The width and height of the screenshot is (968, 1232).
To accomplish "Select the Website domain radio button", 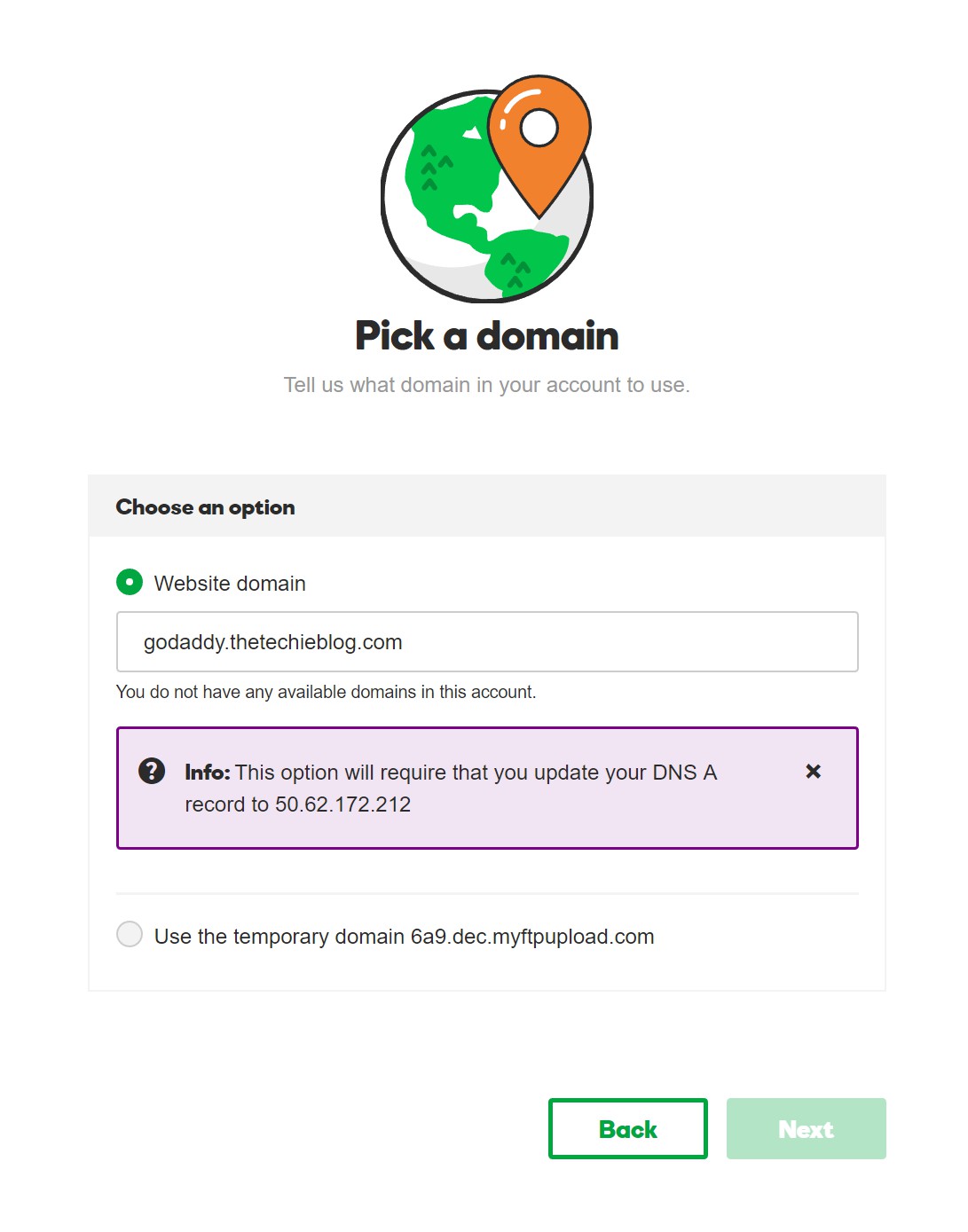I will click(x=130, y=582).
